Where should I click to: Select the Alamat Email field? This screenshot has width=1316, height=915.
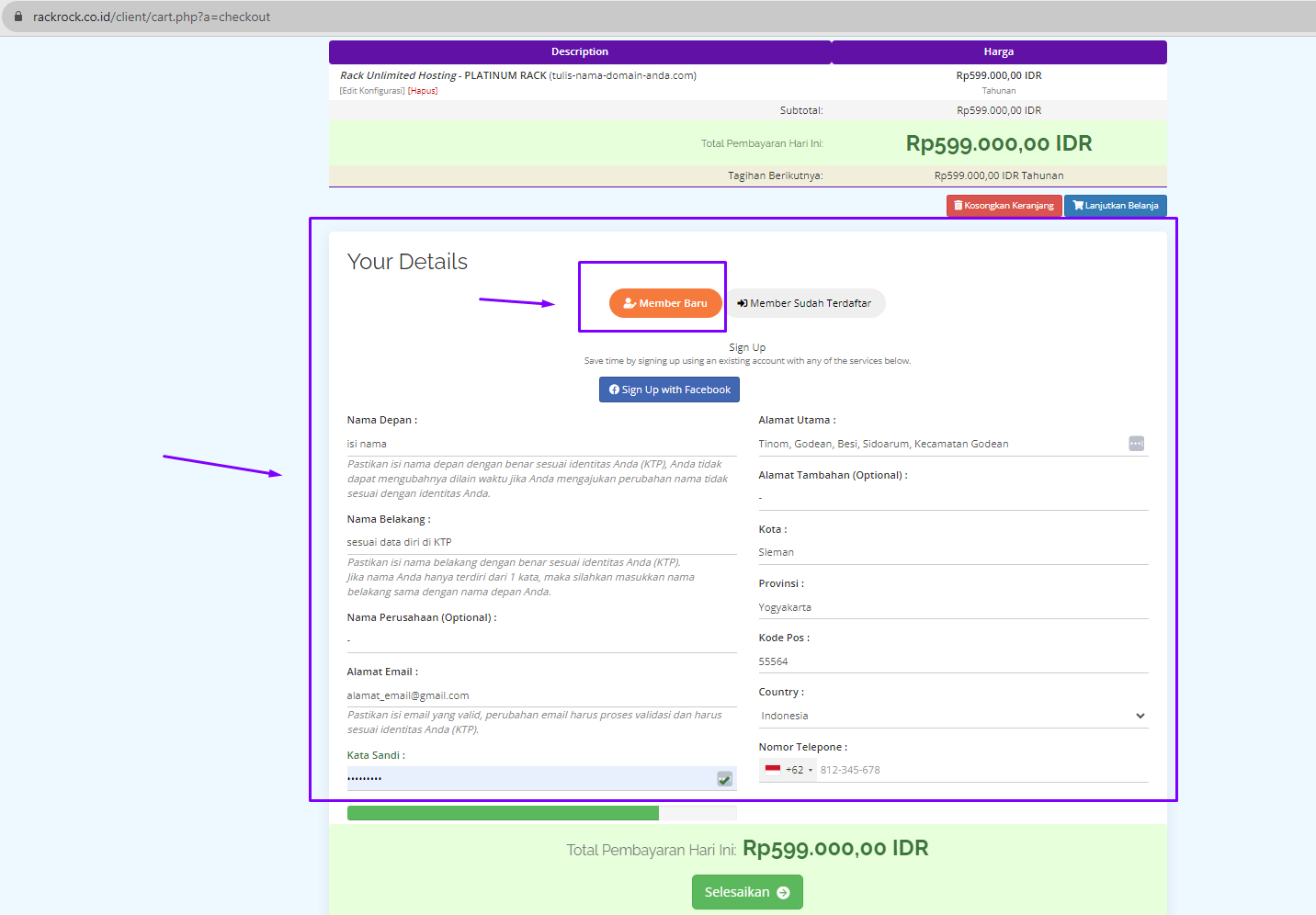[540, 695]
